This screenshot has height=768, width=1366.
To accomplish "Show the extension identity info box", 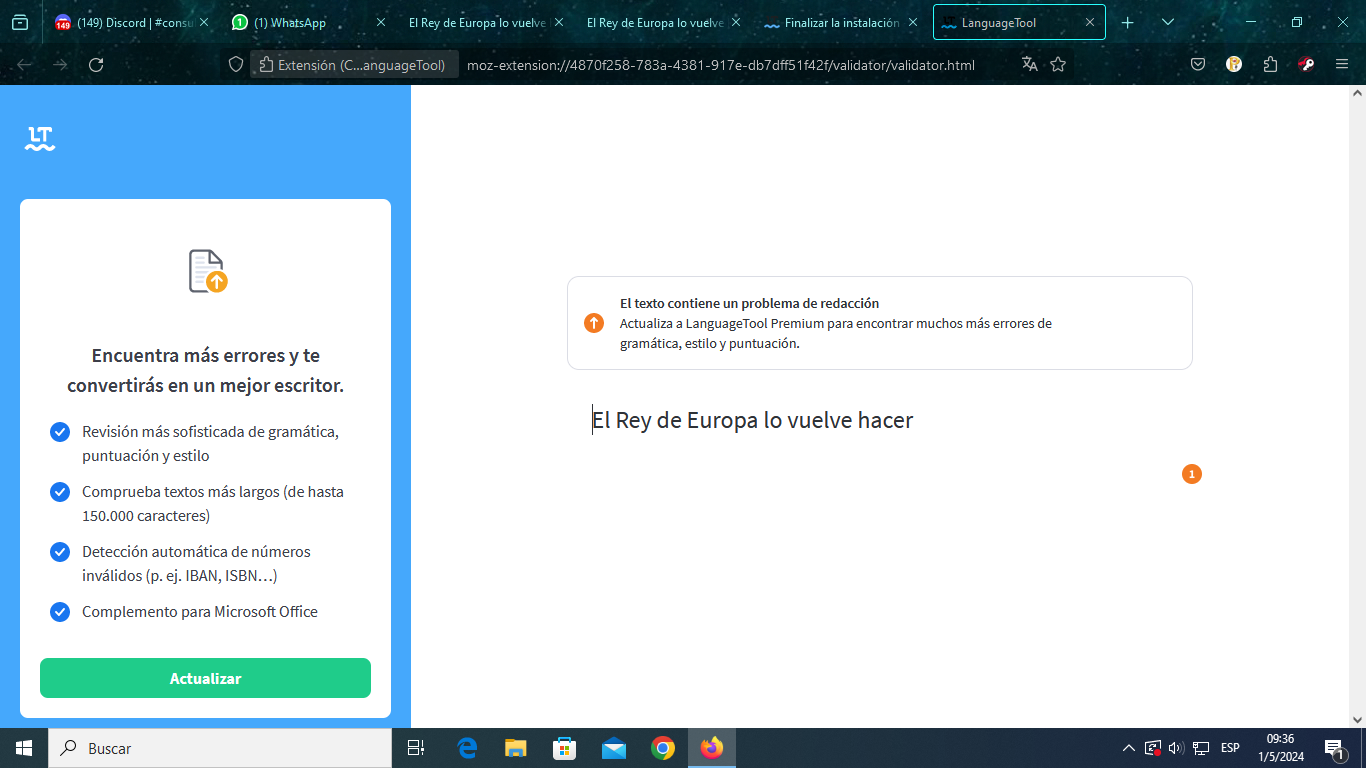I will (354, 65).
